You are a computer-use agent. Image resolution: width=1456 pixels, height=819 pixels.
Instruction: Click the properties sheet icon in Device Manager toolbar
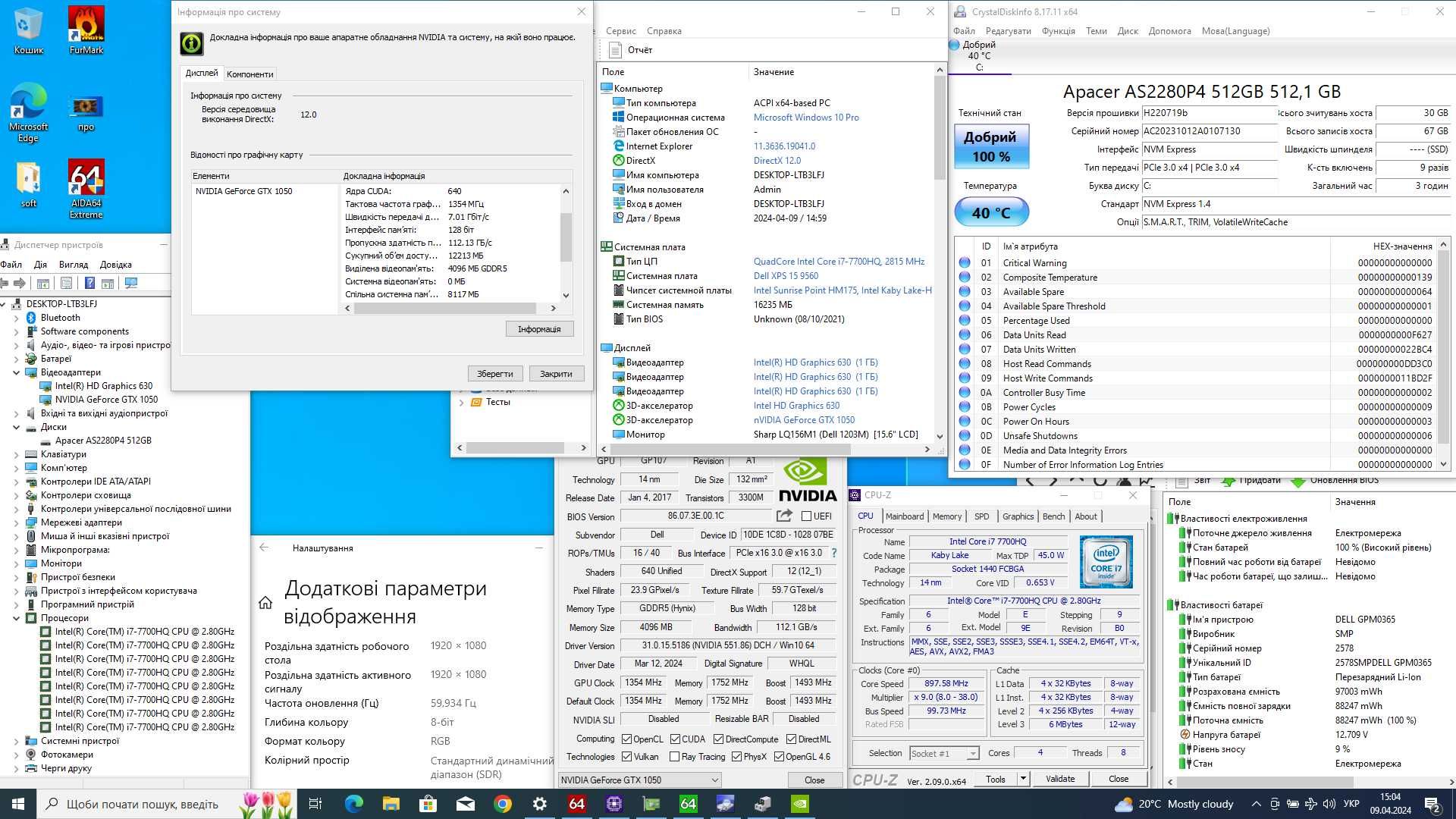(x=67, y=283)
